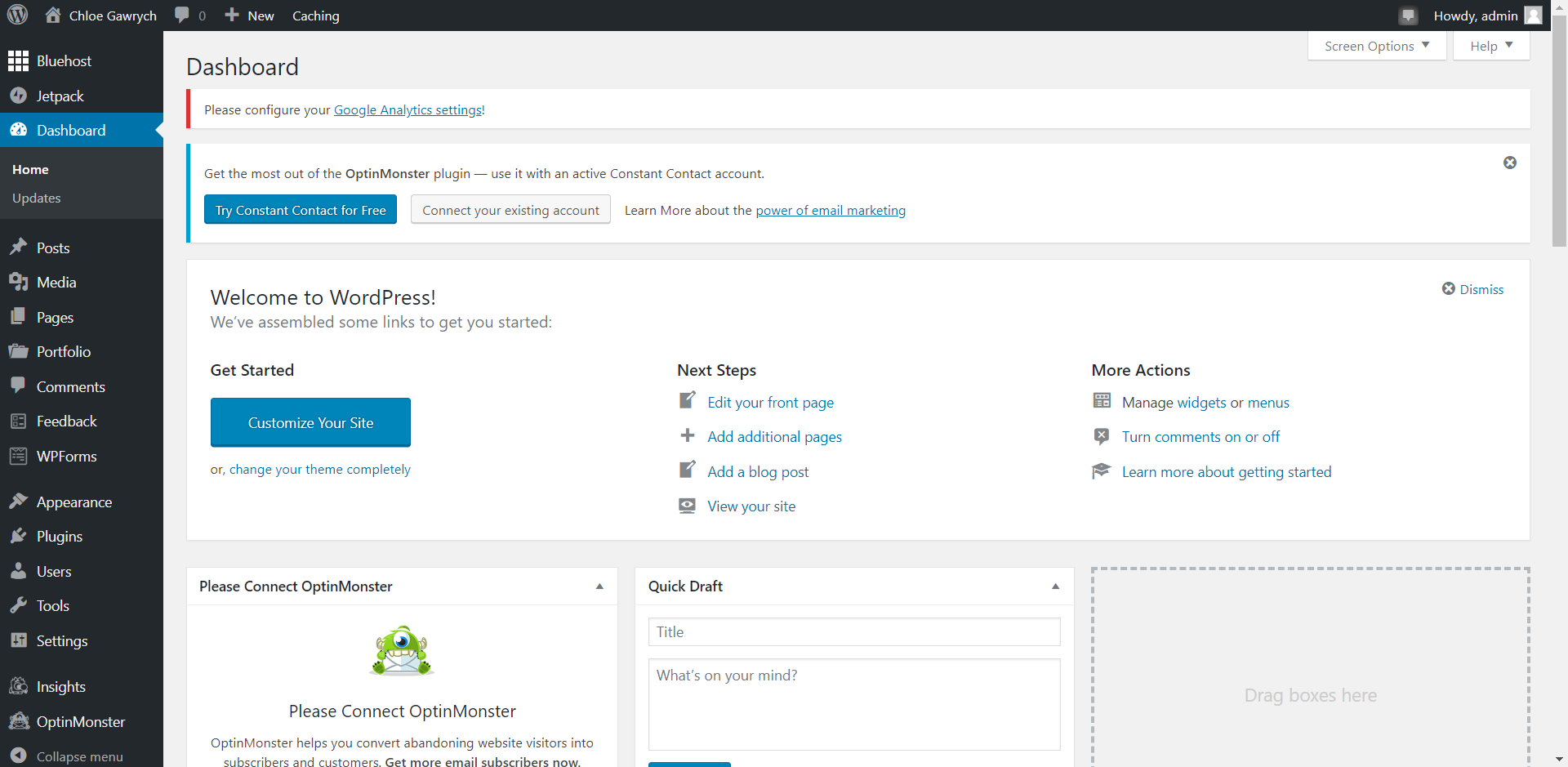
Task: Open the OptinMonster sidebar icon
Action: 18,721
